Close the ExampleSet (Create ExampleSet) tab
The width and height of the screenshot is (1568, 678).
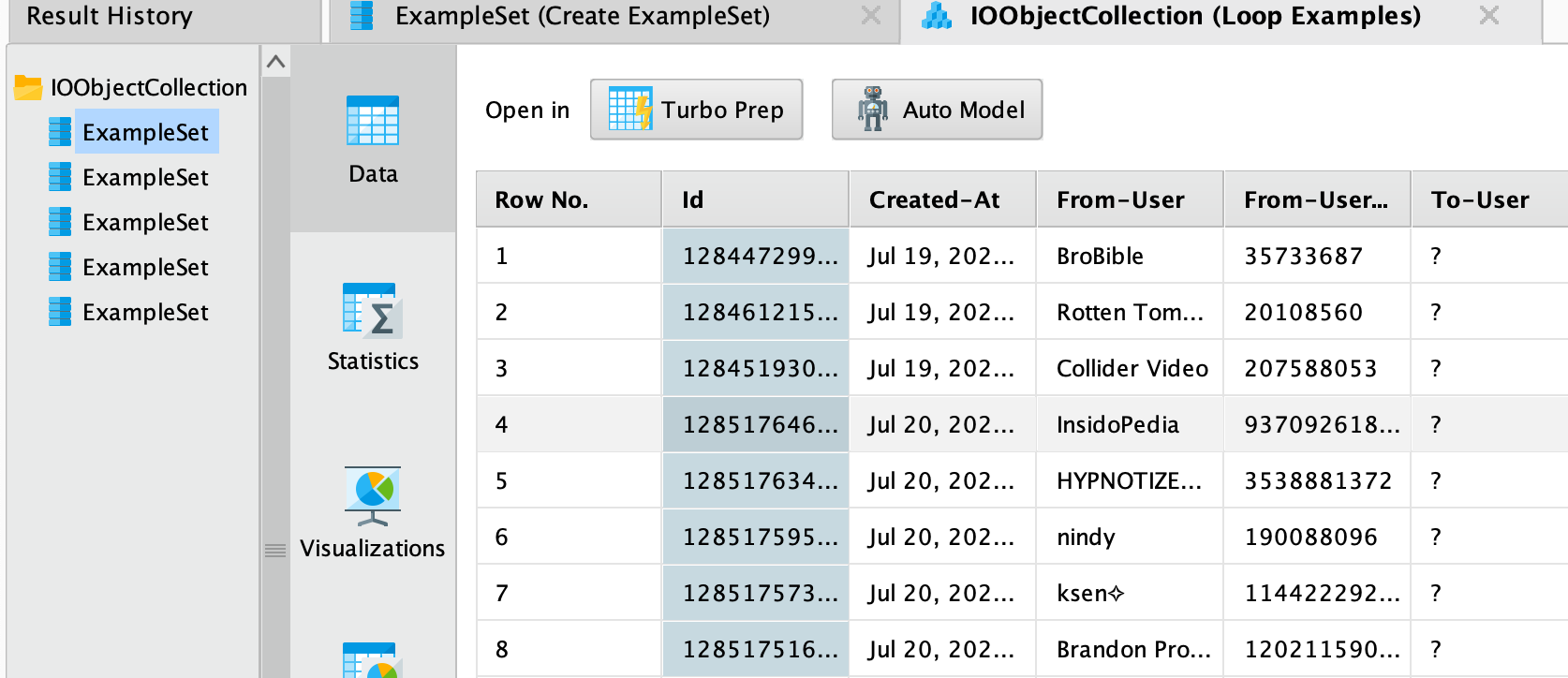pyautogui.click(x=871, y=16)
